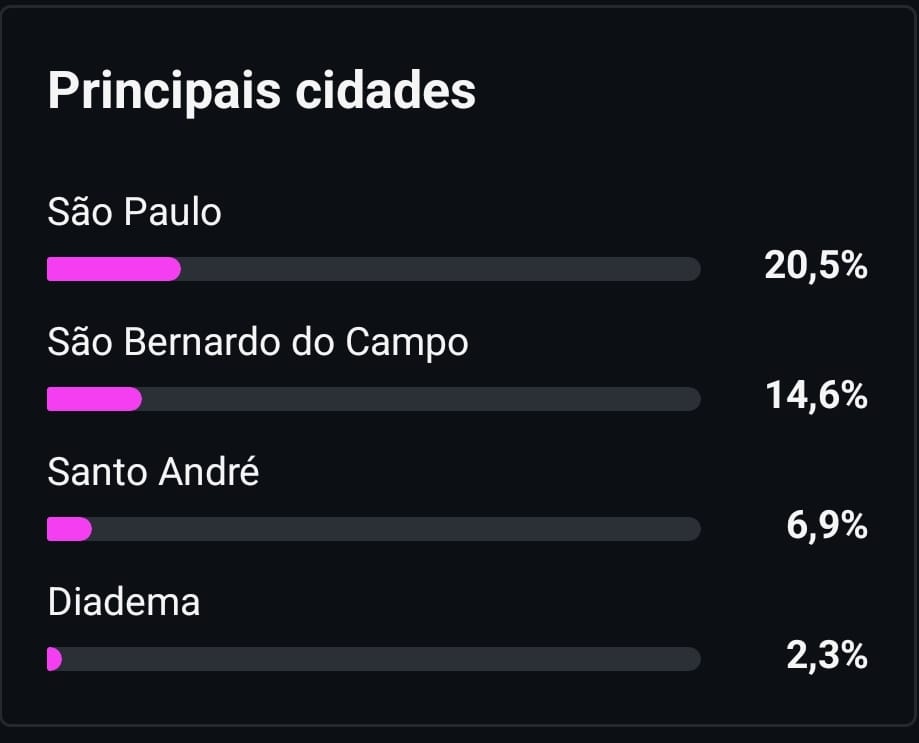Click the bottom border of the cities card
This screenshot has width=919, height=743.
coord(460,723)
